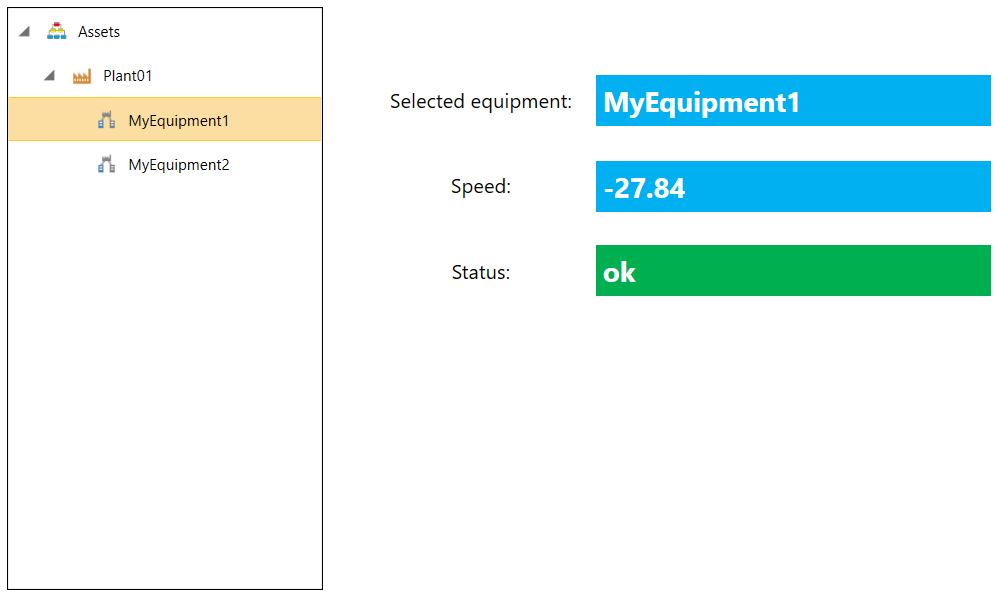Select the Plant01 tree item

click(x=127, y=76)
